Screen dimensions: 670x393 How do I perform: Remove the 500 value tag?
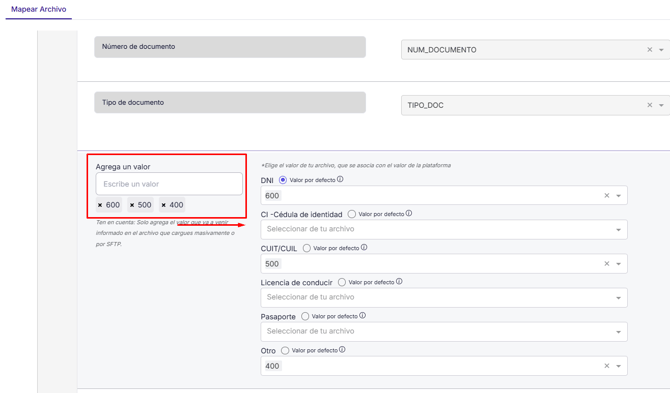click(x=132, y=205)
